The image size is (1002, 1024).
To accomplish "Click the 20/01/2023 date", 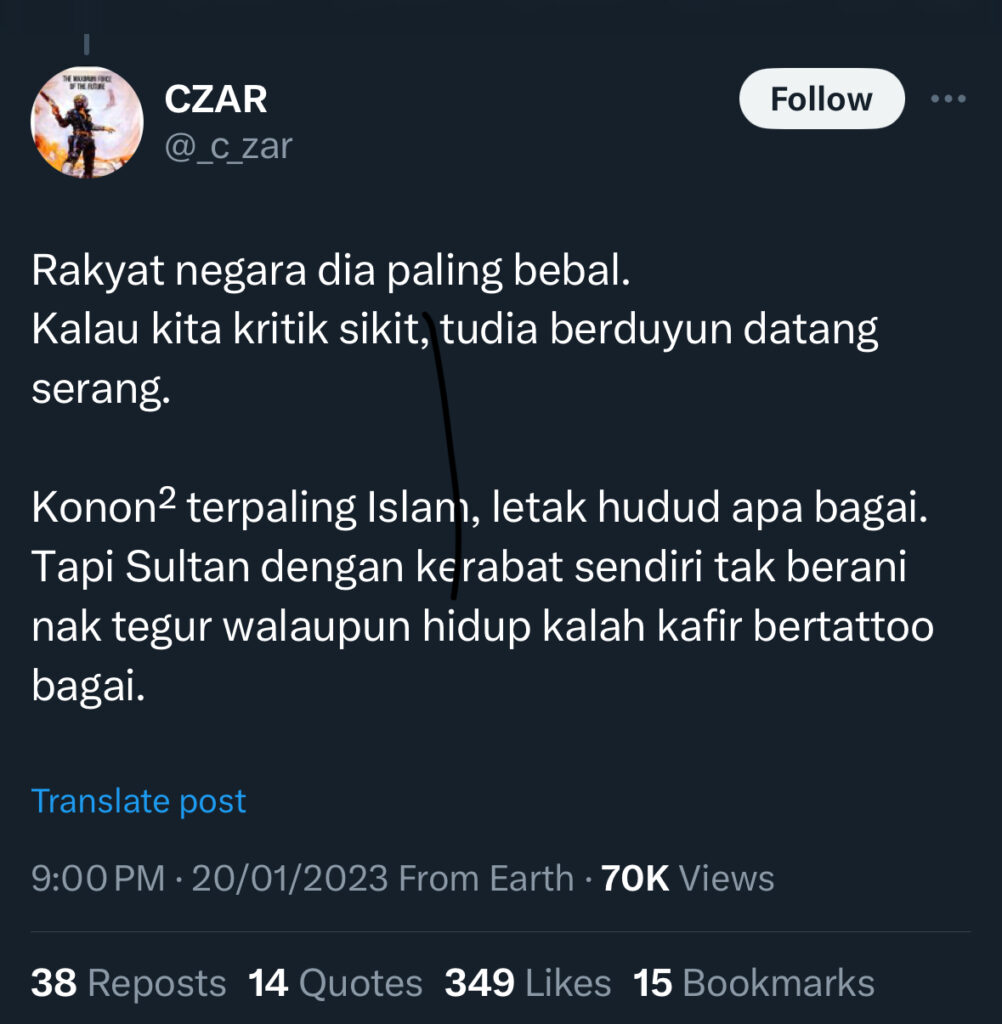I will click(290, 878).
